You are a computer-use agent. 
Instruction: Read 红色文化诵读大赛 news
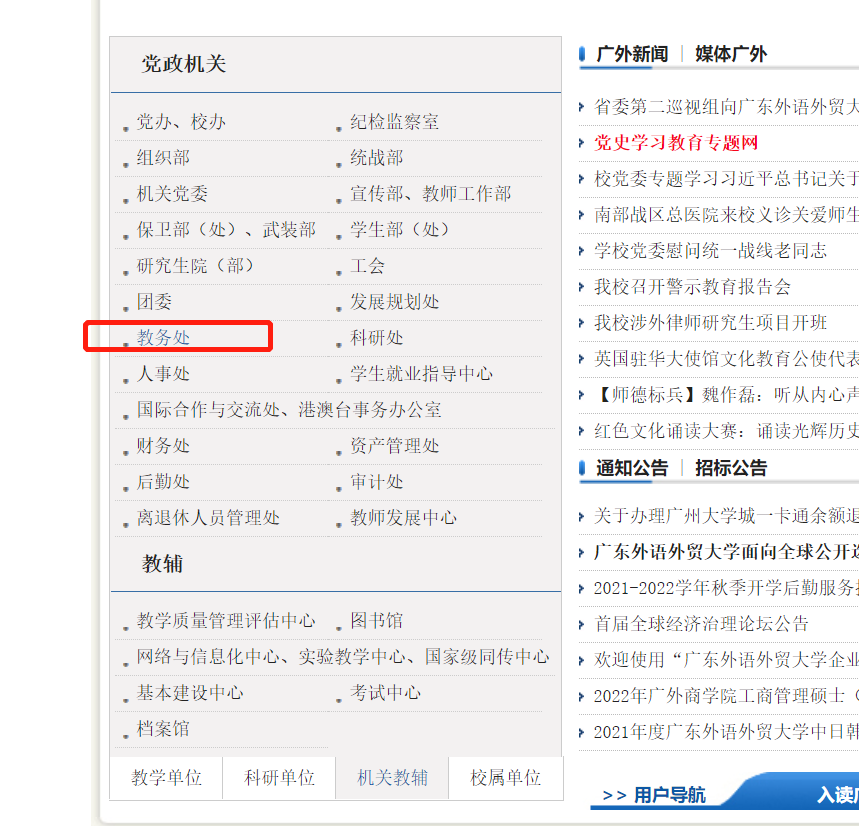pos(726,431)
